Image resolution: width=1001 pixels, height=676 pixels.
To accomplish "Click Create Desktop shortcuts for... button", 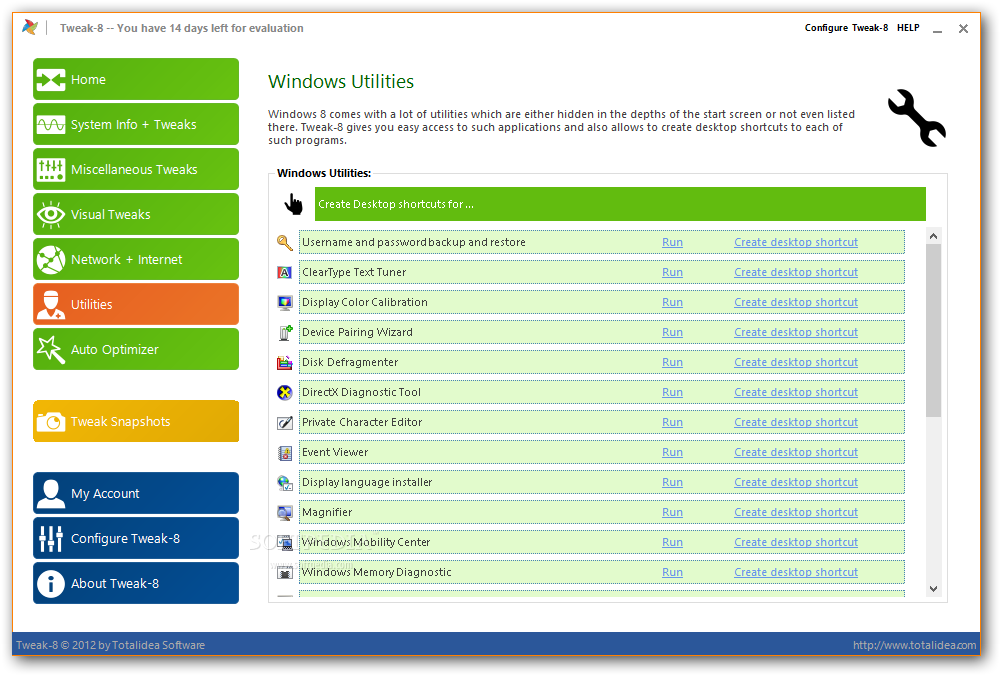I will point(620,204).
